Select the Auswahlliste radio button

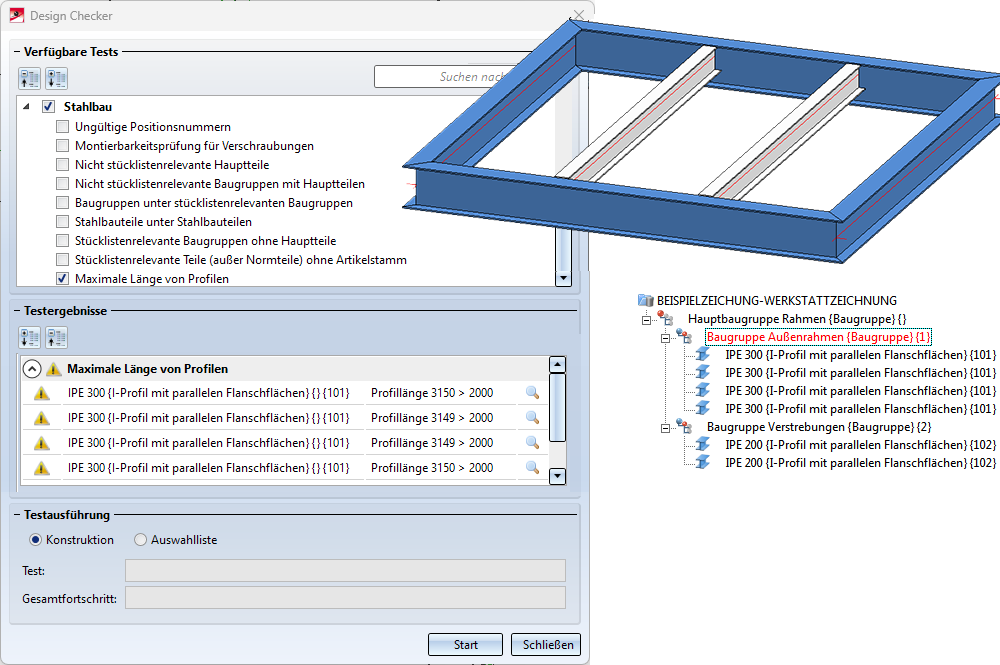click(x=140, y=540)
